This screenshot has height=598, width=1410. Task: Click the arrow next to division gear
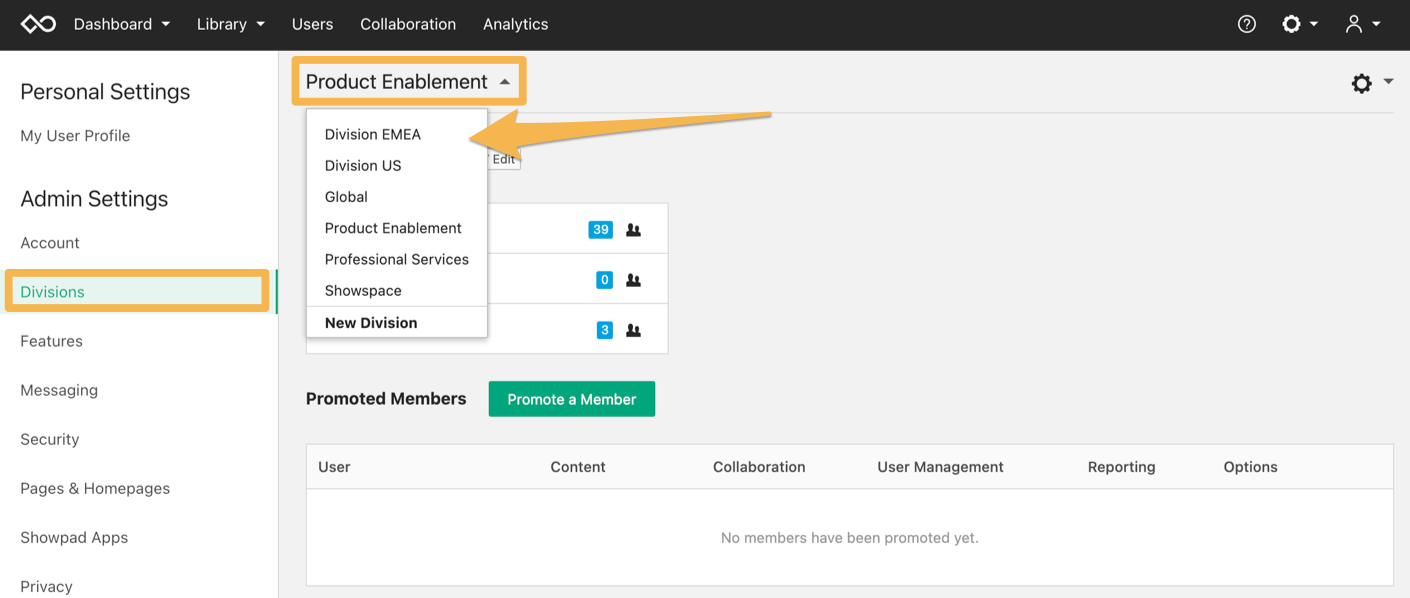click(x=1389, y=82)
